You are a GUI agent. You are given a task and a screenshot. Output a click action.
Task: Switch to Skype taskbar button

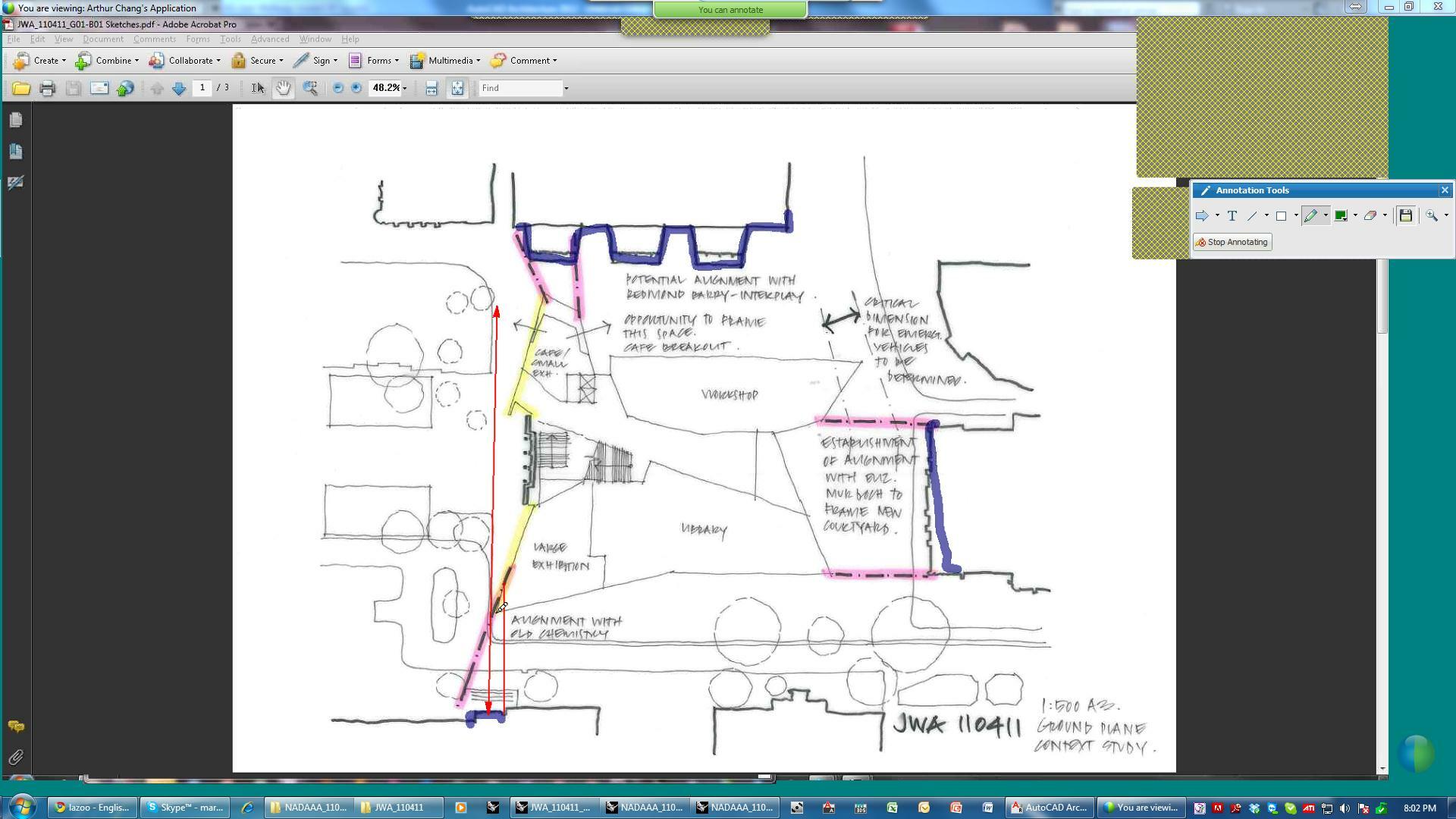tap(186, 808)
